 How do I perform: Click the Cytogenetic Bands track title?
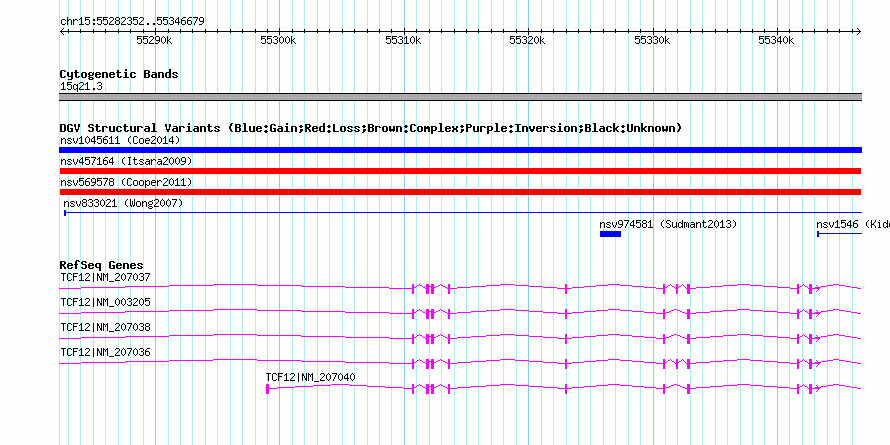(119, 74)
